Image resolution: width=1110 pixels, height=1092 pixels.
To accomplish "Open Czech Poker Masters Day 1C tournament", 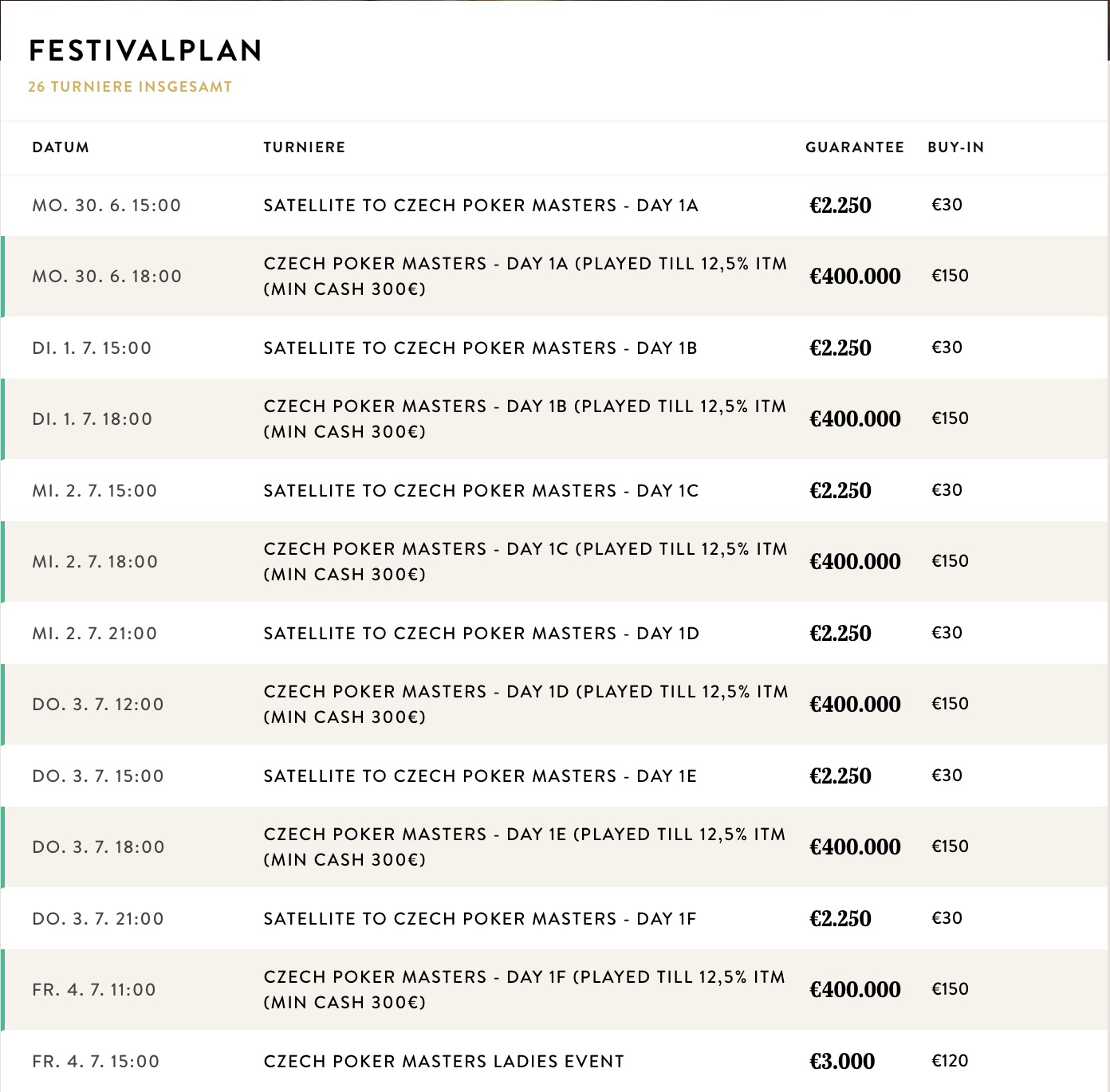I will point(525,561).
